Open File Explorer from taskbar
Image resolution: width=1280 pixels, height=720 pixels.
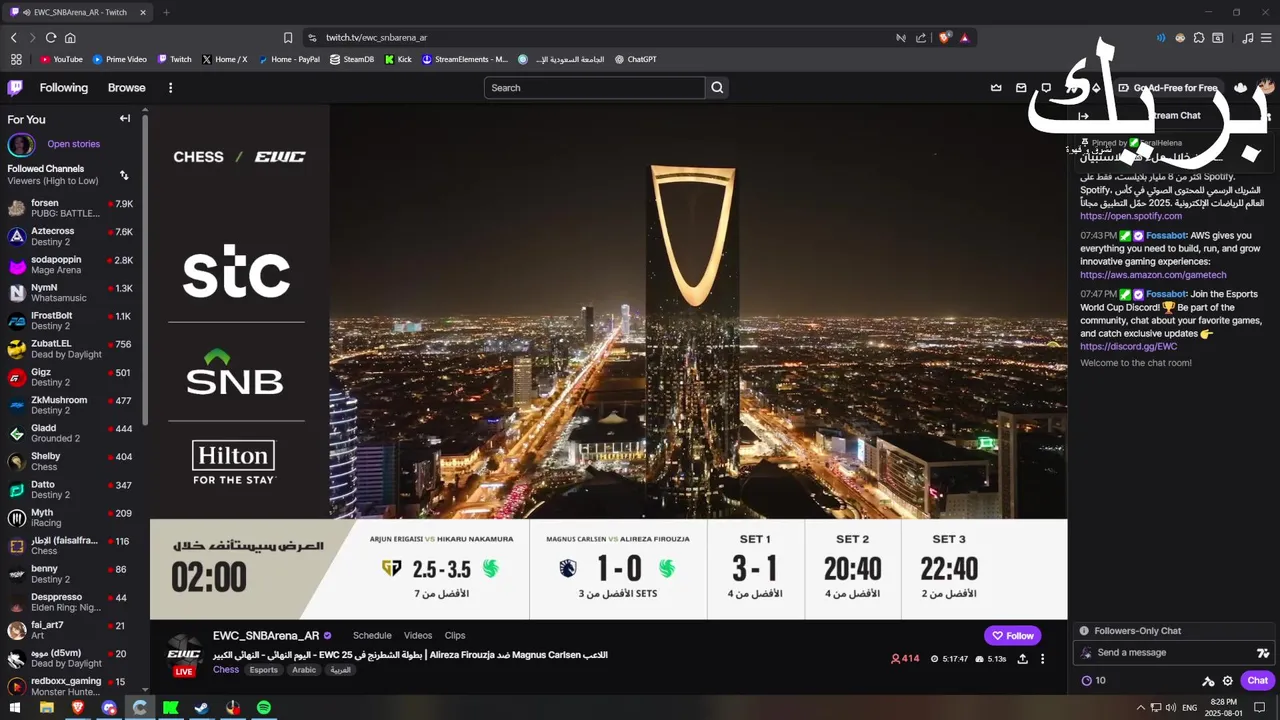tap(46, 707)
